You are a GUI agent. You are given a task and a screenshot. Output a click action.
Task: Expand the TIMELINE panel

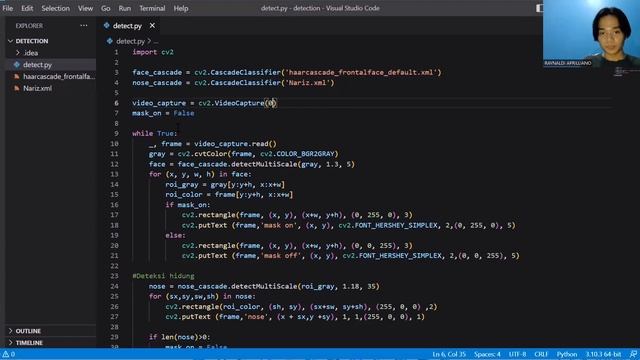29,342
